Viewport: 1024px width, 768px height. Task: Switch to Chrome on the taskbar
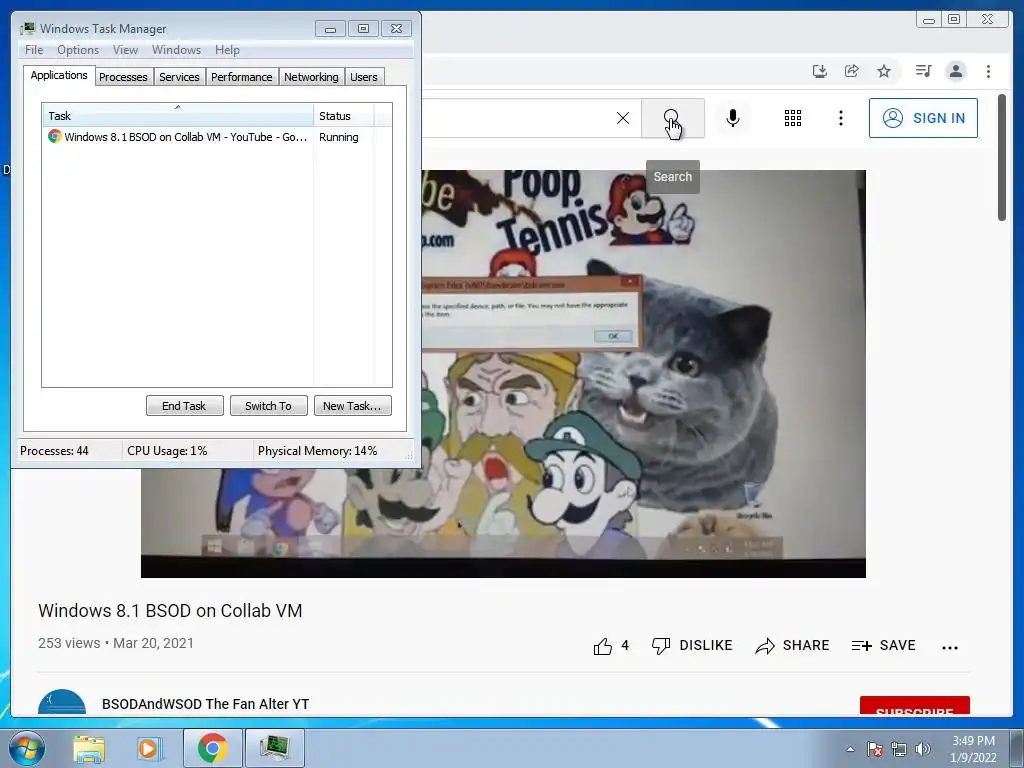coord(212,748)
